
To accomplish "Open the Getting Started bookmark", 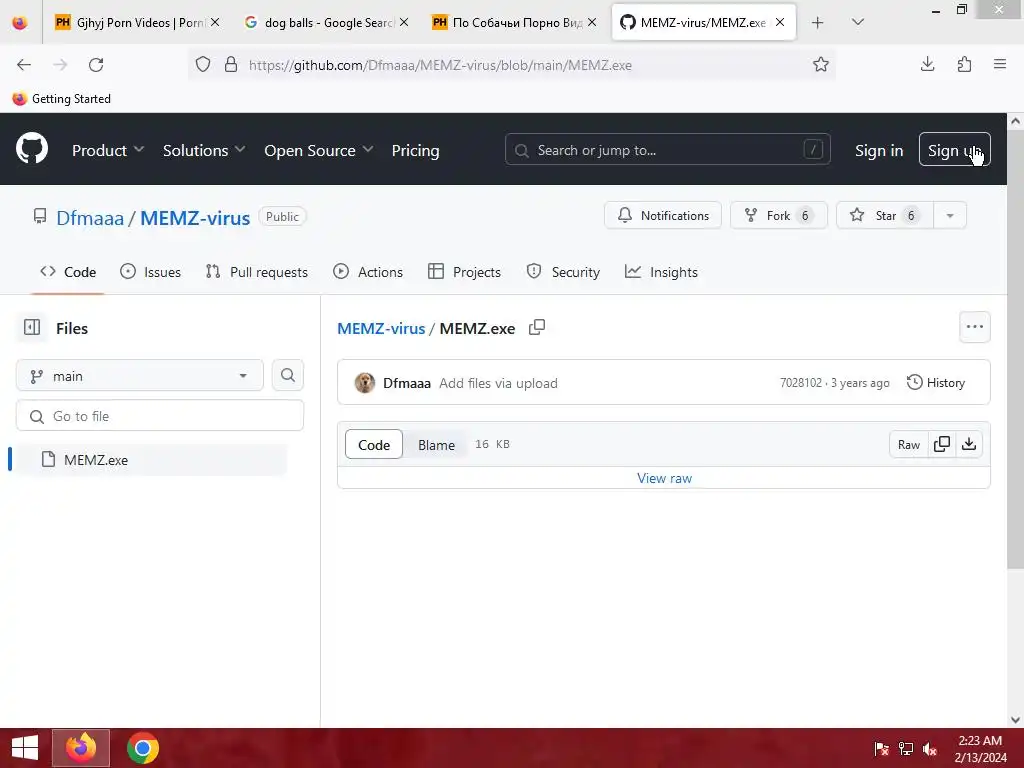I will coord(61,99).
